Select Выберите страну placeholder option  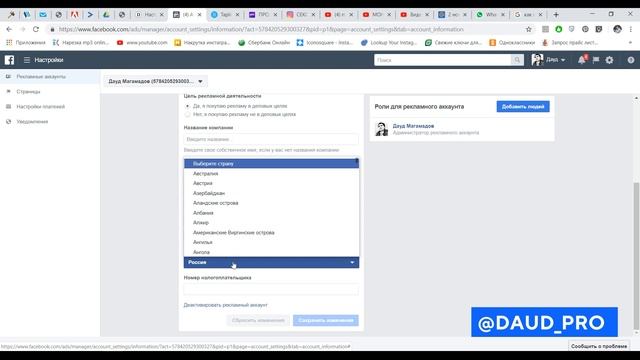[x=270, y=163]
